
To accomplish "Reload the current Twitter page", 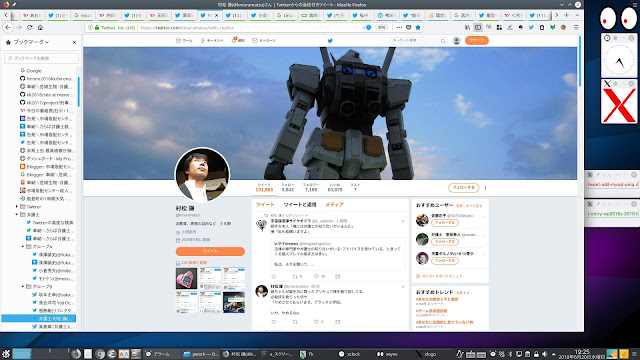I will tap(29, 27).
